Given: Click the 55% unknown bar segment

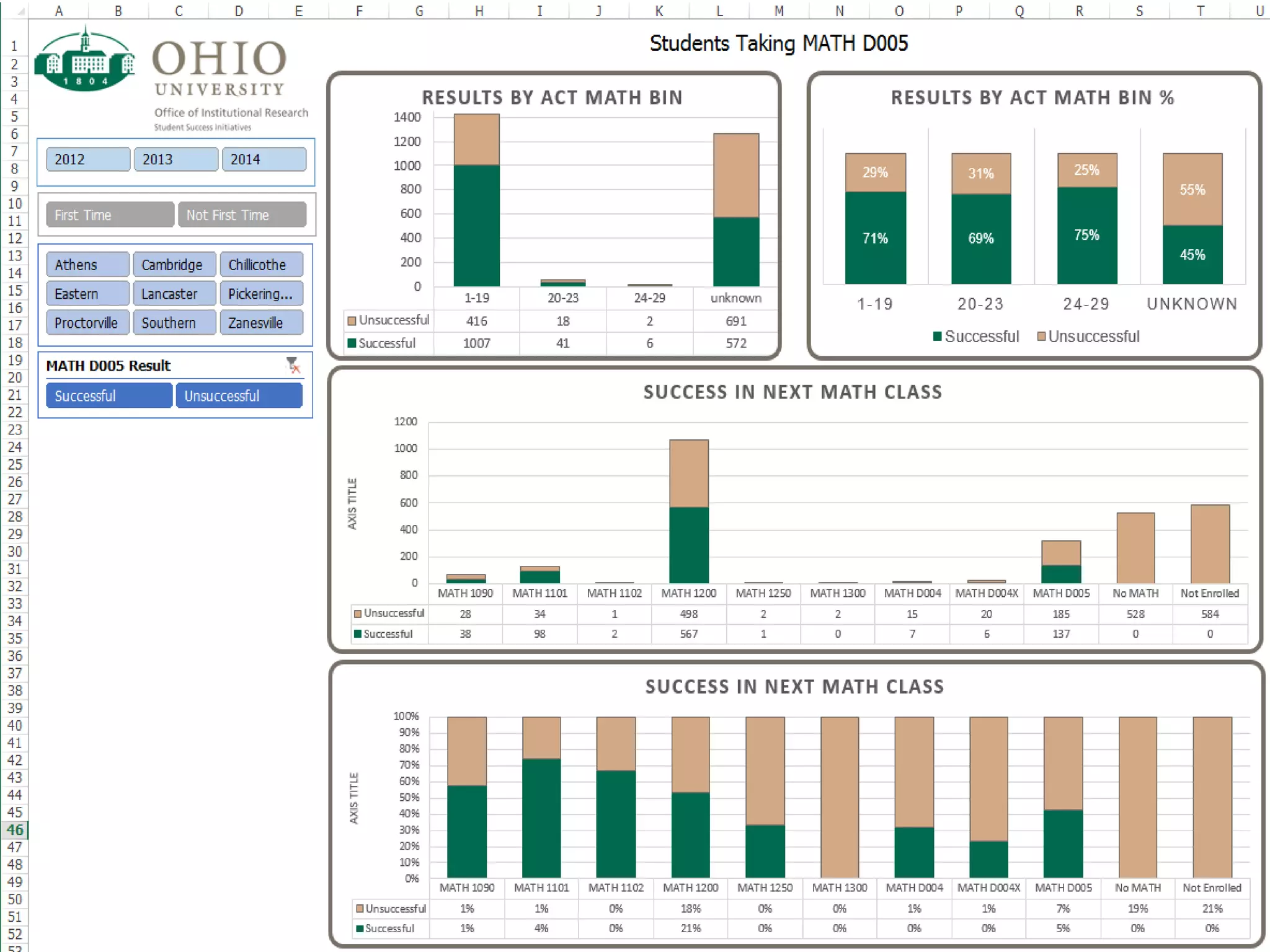Looking at the screenshot, I should (x=1192, y=190).
